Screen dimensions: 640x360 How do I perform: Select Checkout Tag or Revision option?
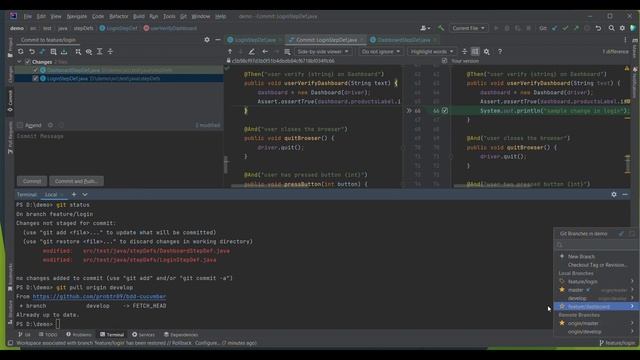point(598,265)
